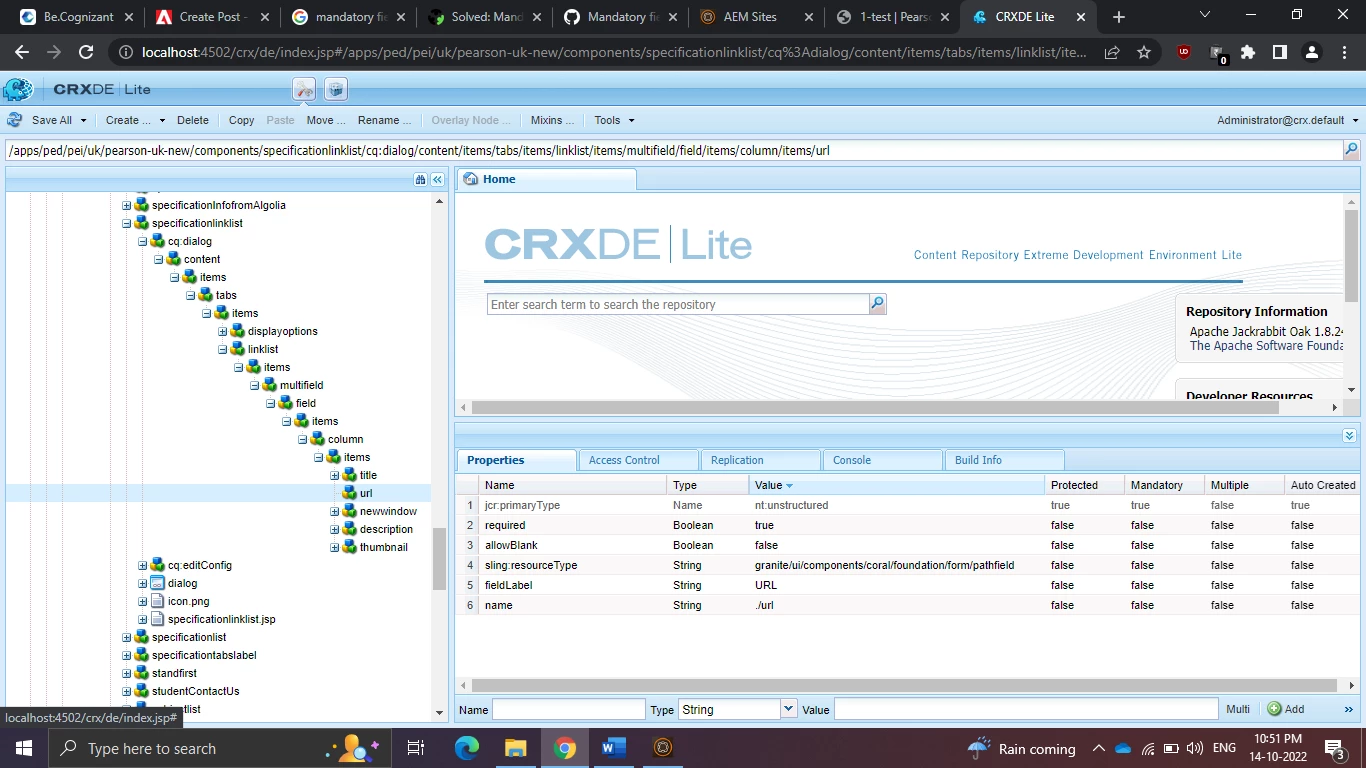Collapse the cq:dialog node
This screenshot has width=1366, height=768.
point(143,241)
